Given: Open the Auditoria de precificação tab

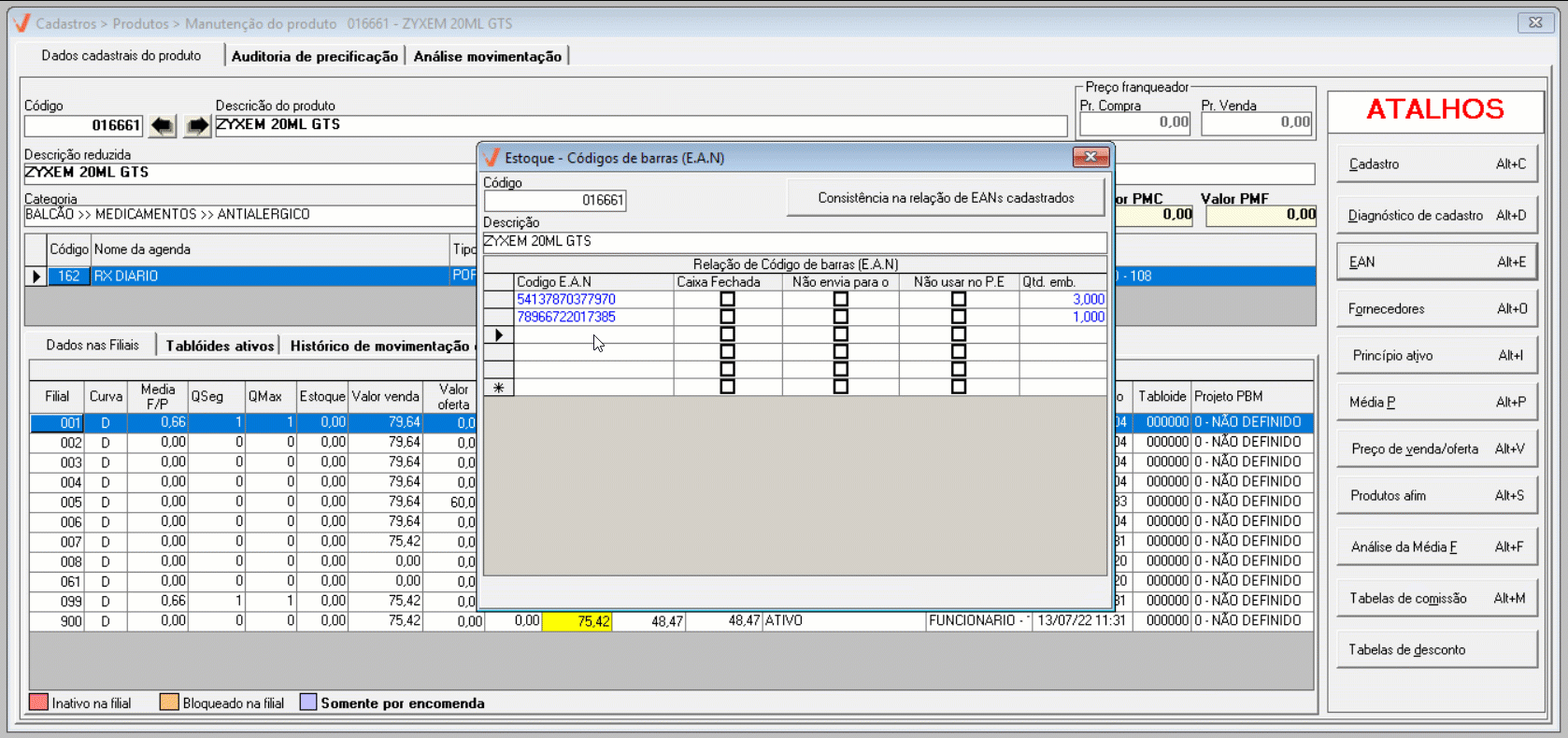Looking at the screenshot, I should point(315,57).
